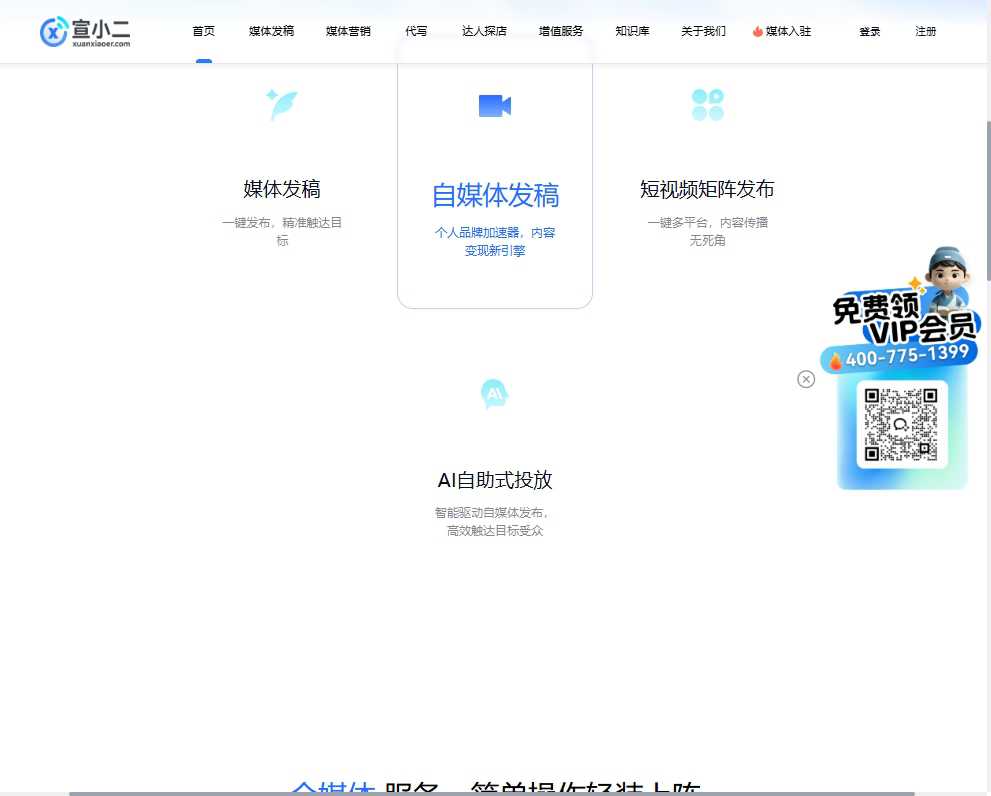Open the 媒体营销 navigation item

click(347, 31)
